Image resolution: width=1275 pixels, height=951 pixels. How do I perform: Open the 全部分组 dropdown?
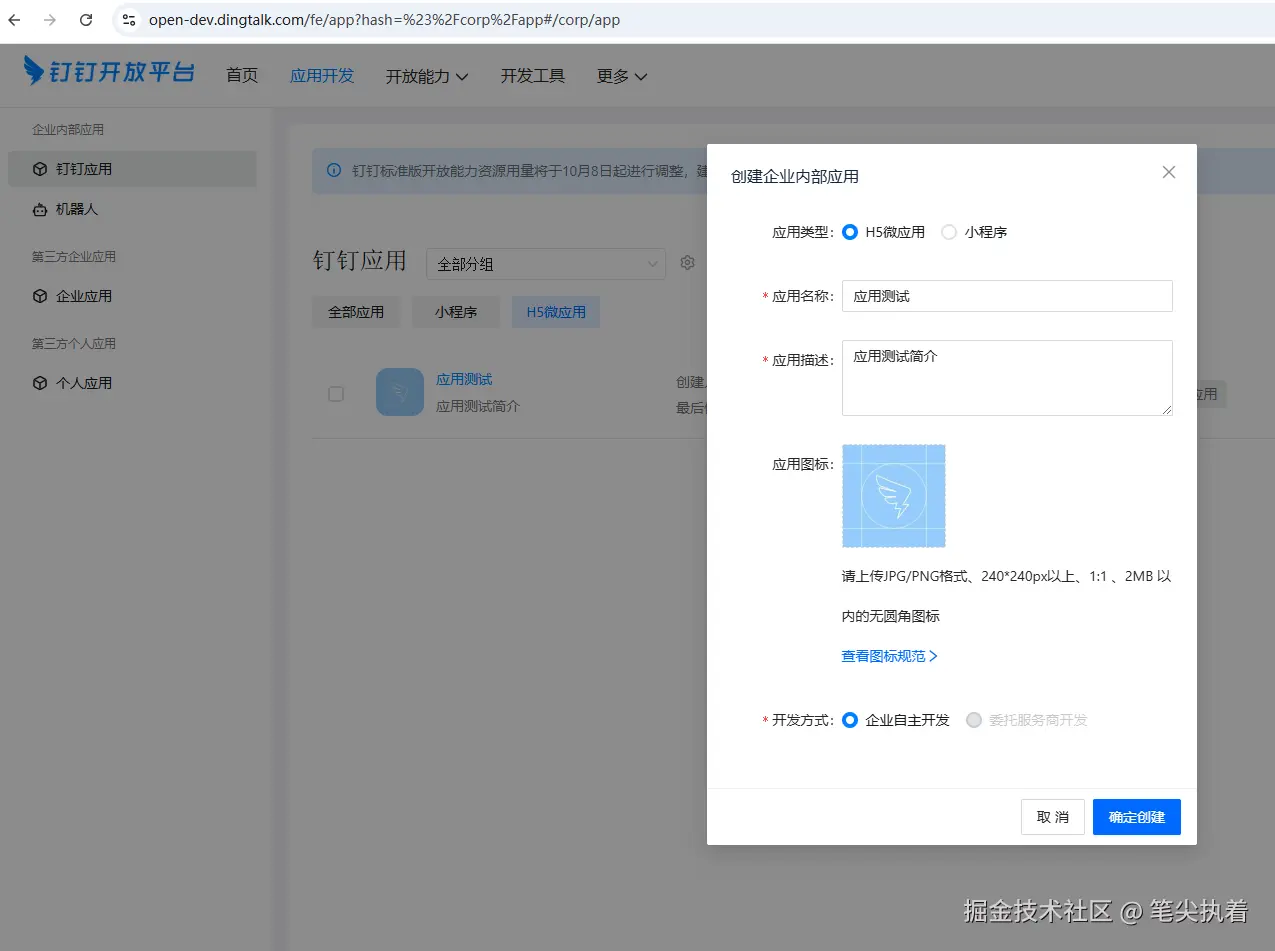point(546,262)
